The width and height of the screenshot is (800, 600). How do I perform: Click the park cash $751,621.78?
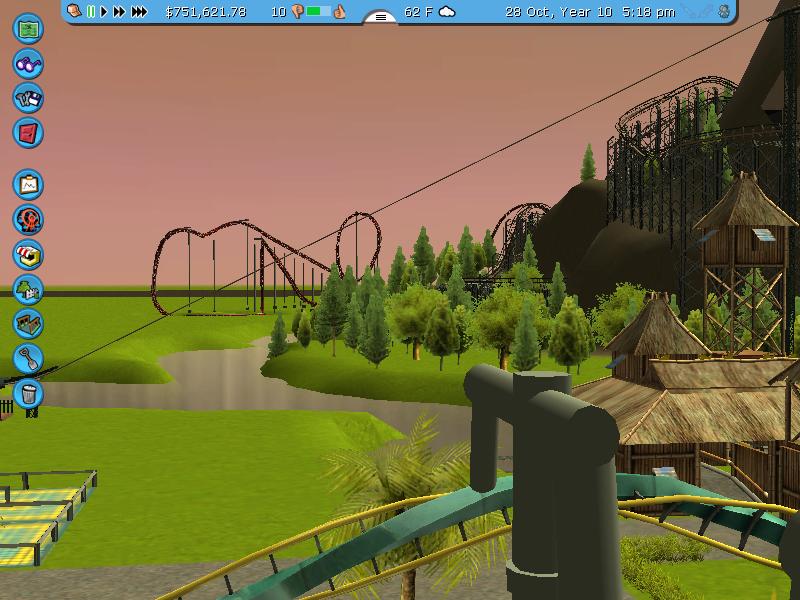point(206,12)
